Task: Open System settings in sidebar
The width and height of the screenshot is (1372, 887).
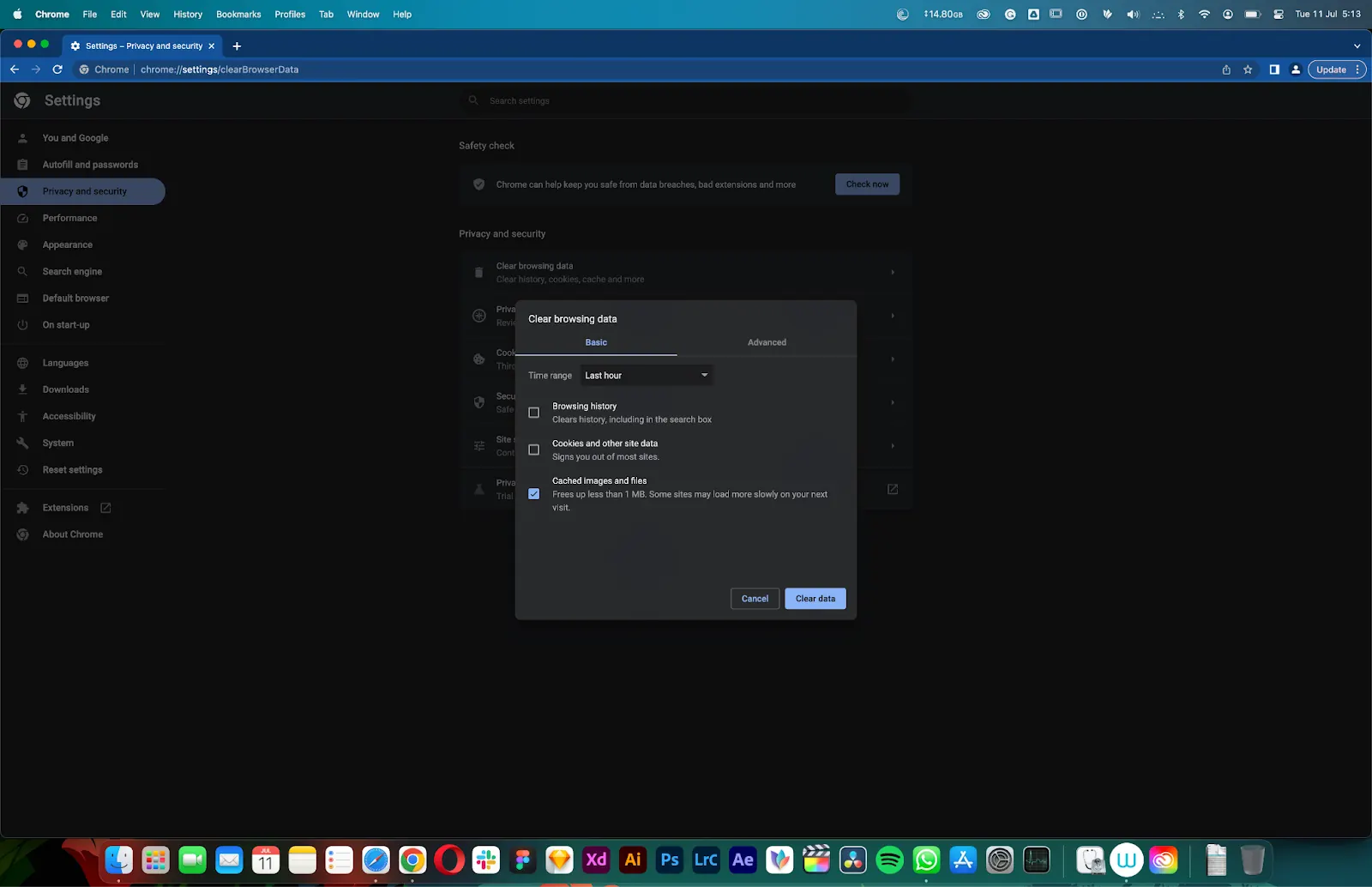Action: coord(58,443)
